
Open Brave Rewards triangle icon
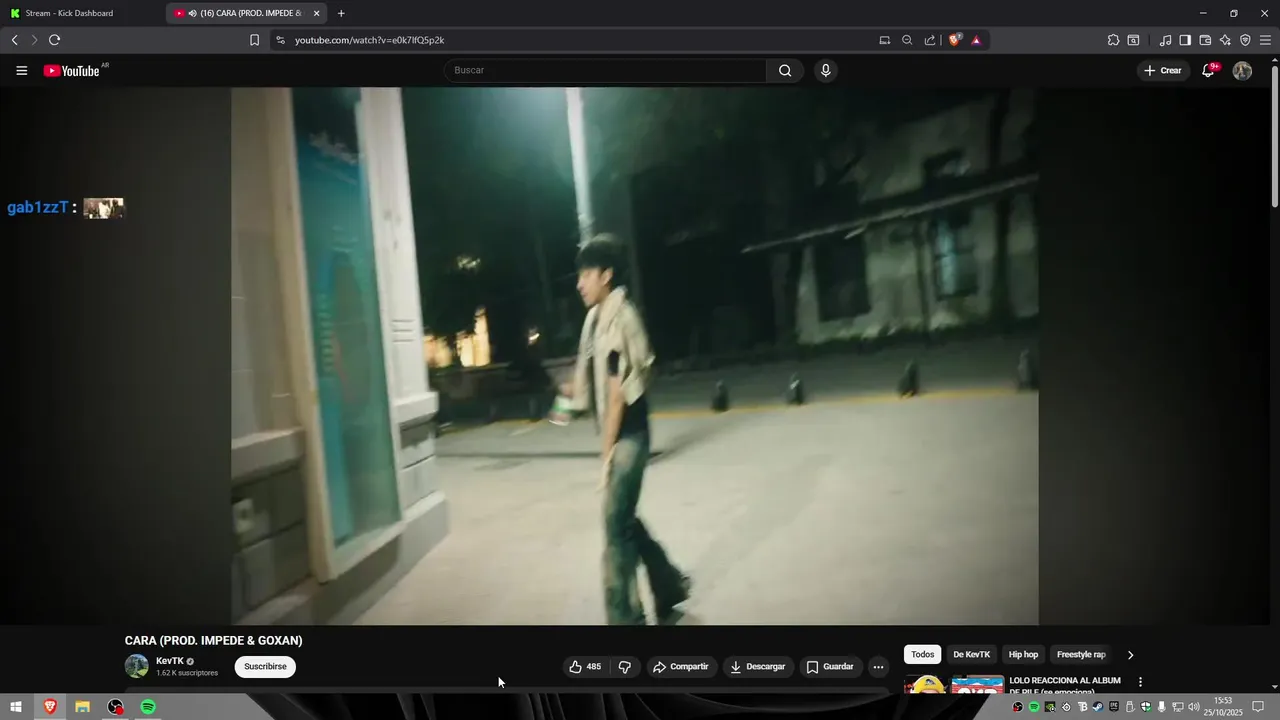click(x=976, y=40)
